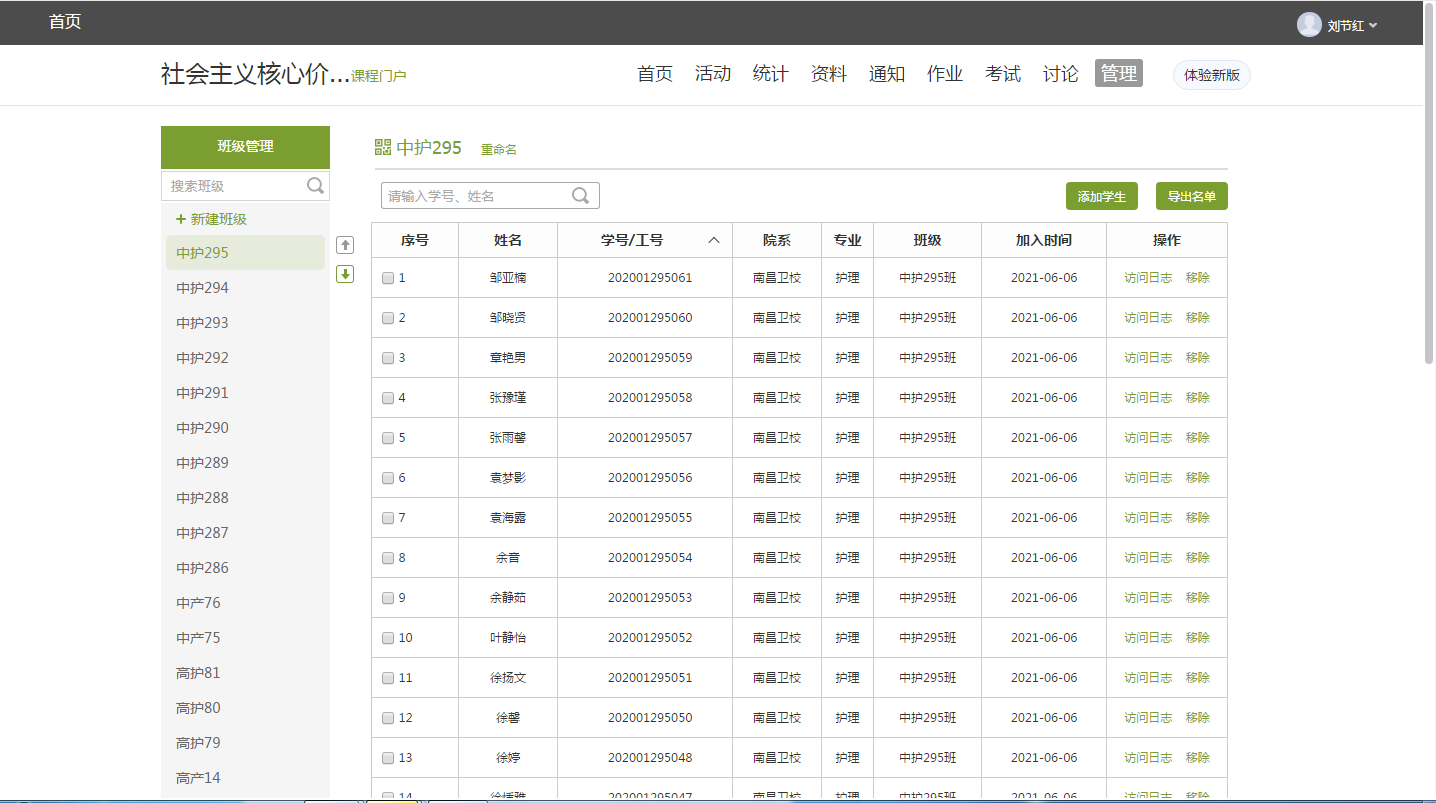Move class down with arrow icon
The width and height of the screenshot is (1436, 803).
pos(345,274)
